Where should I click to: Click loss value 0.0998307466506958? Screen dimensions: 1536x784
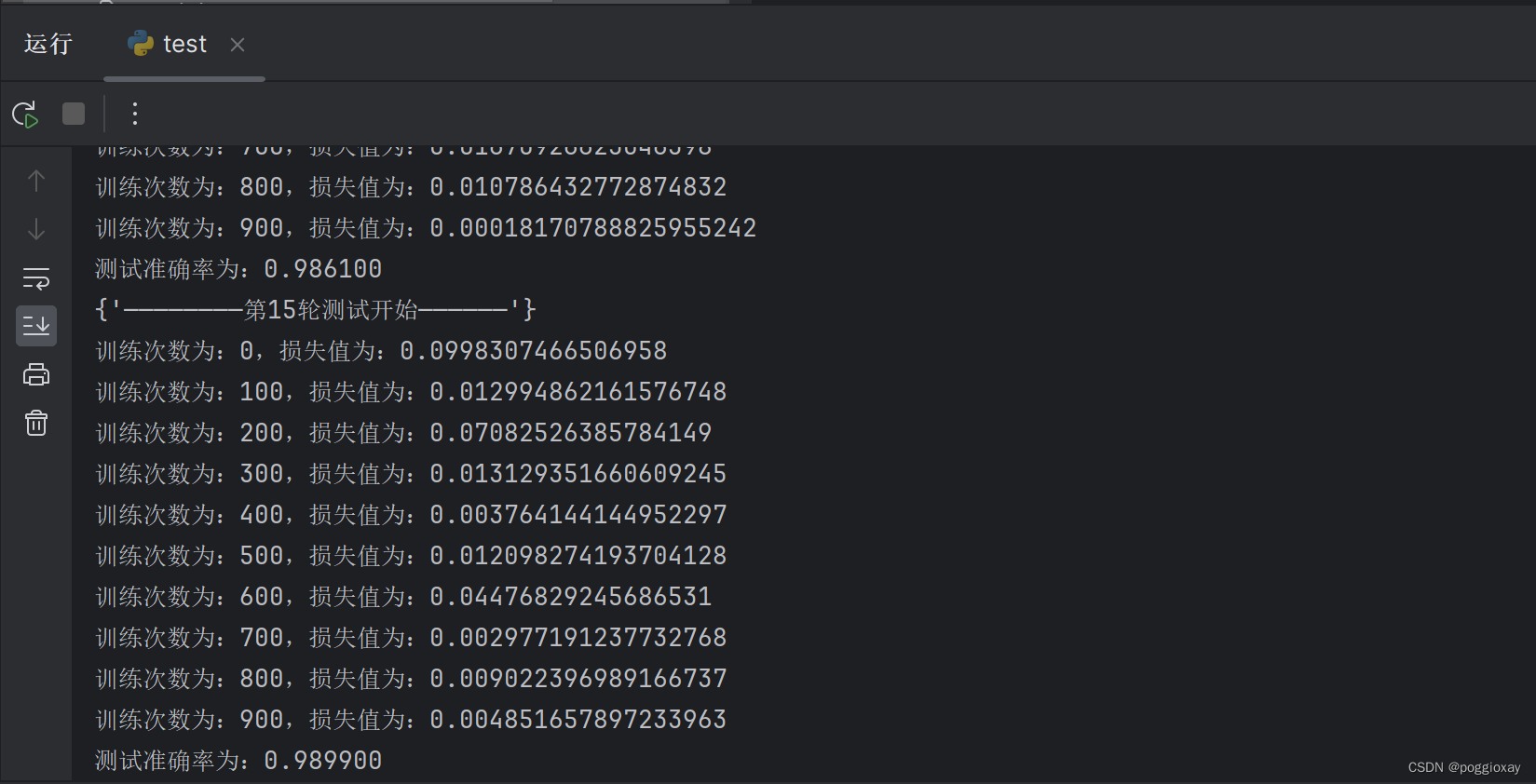(x=534, y=351)
